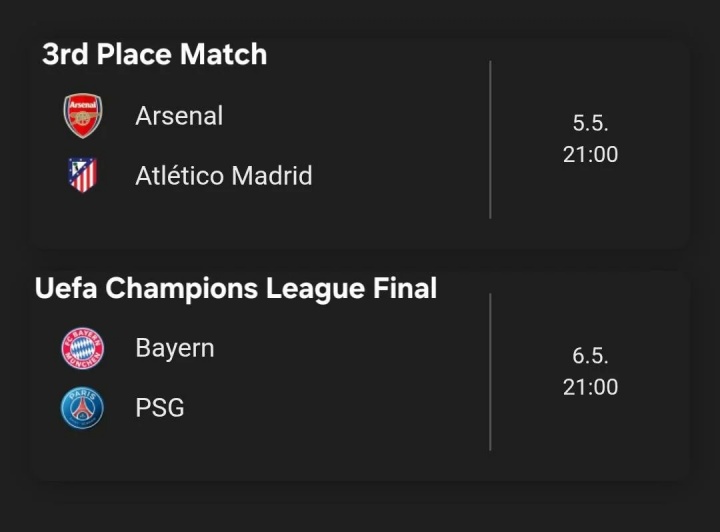This screenshot has width=720, height=532.
Task: Click empty space right of Atlético Madrid name
Action: [x=400, y=176]
